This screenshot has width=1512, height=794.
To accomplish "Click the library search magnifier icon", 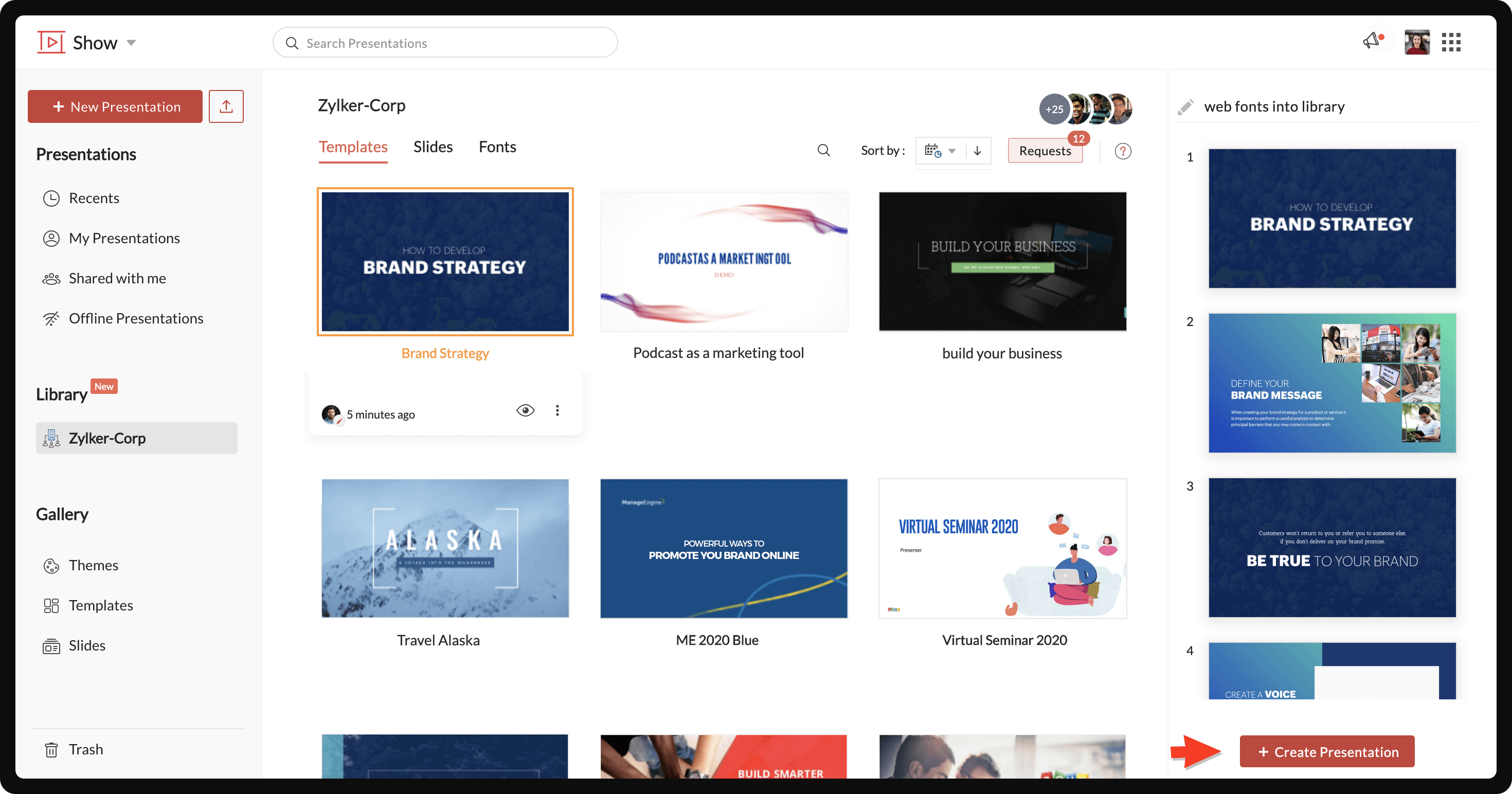I will (x=823, y=150).
